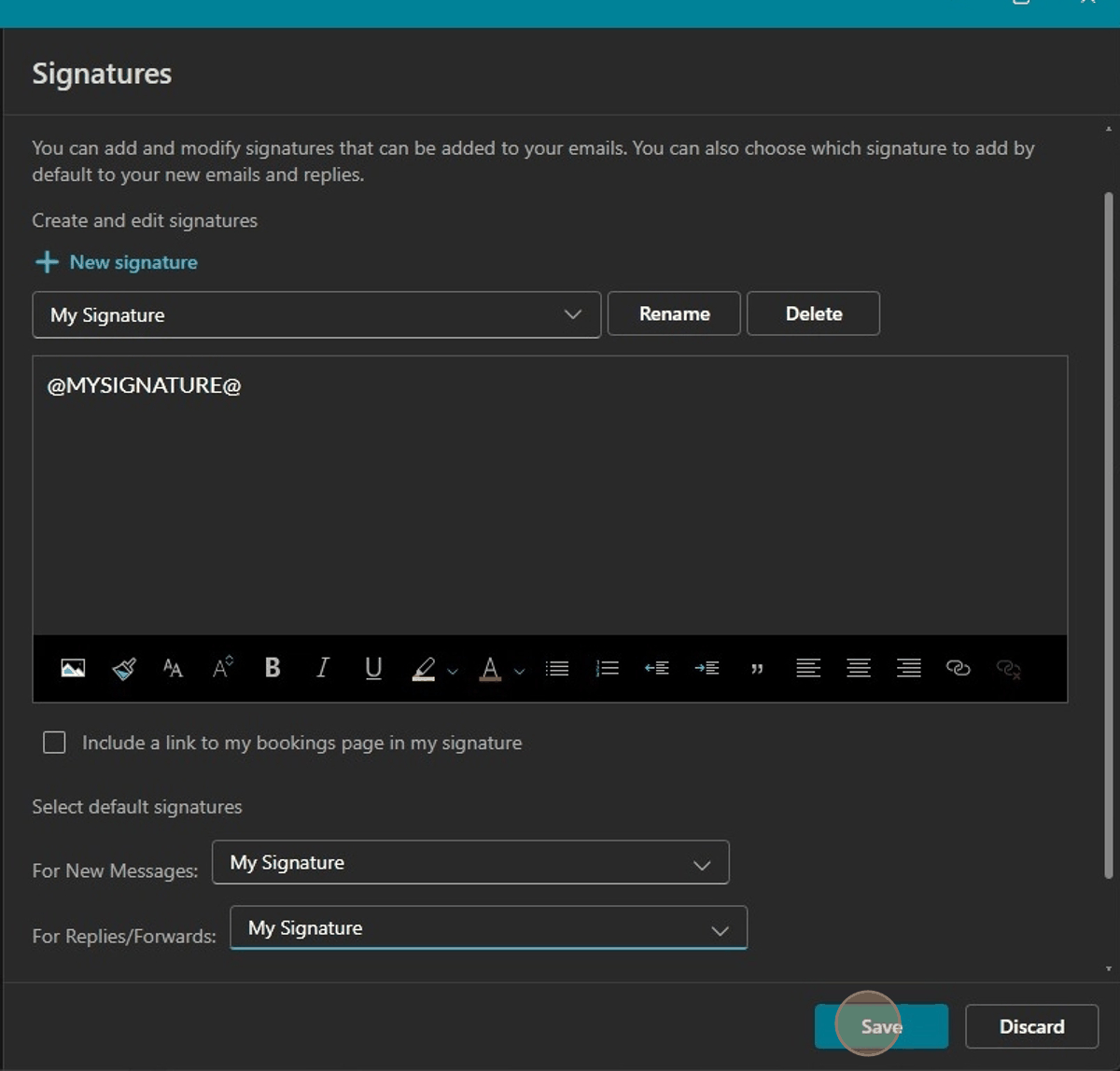The width and height of the screenshot is (1120, 1071).
Task: Apply the font color
Action: click(x=490, y=668)
